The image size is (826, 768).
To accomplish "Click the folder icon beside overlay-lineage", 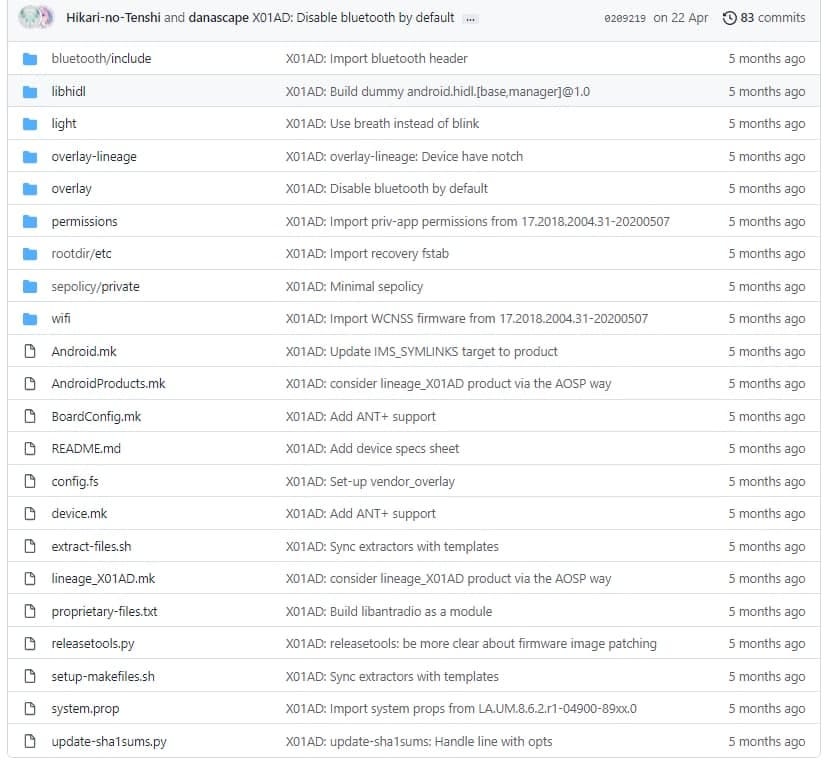I will 30,156.
